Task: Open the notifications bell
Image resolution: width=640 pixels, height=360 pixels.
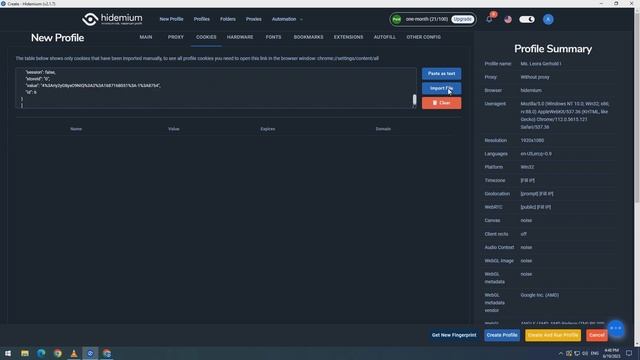Action: click(489, 19)
